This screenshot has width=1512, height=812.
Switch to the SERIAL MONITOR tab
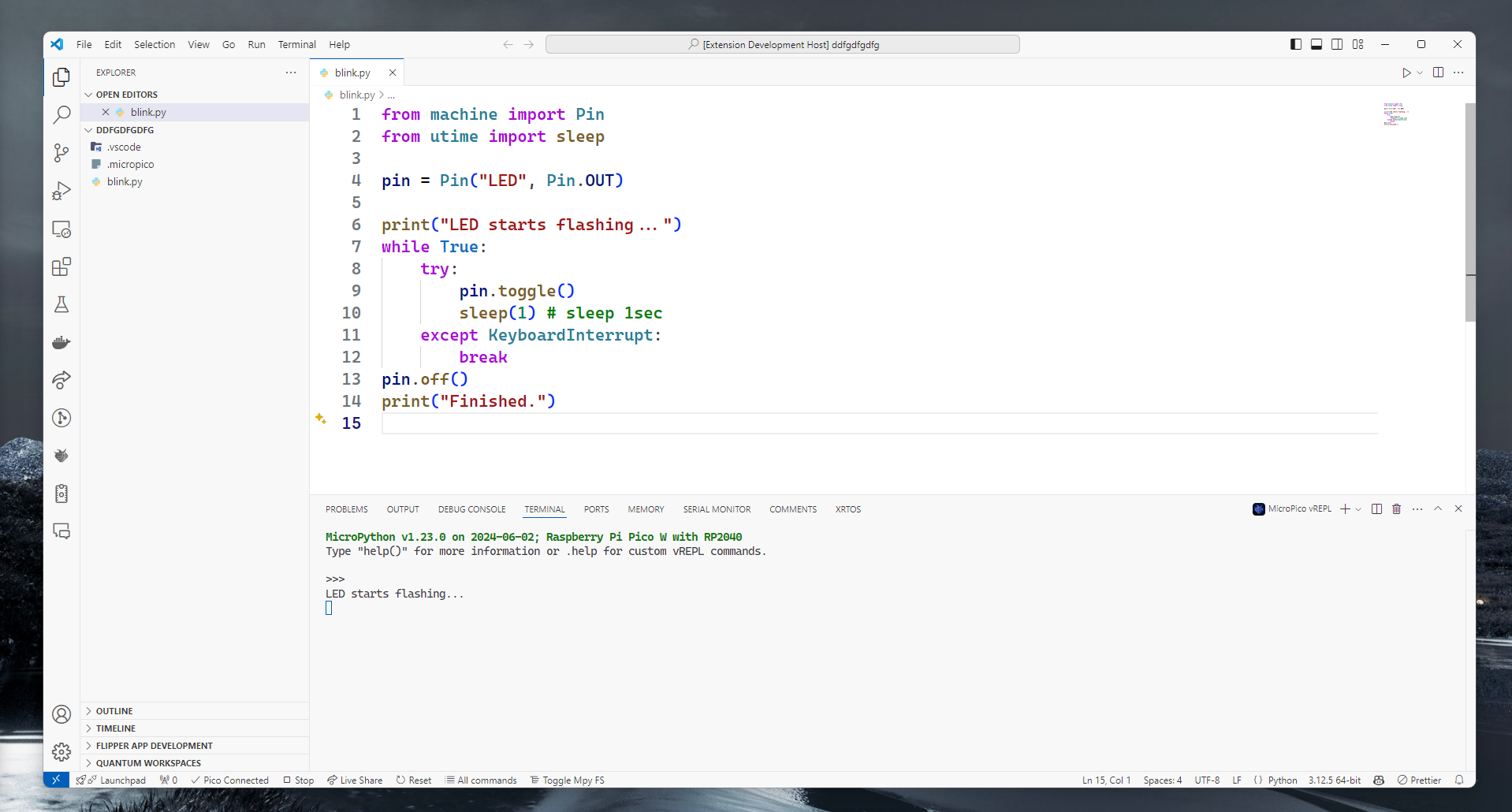(717, 509)
